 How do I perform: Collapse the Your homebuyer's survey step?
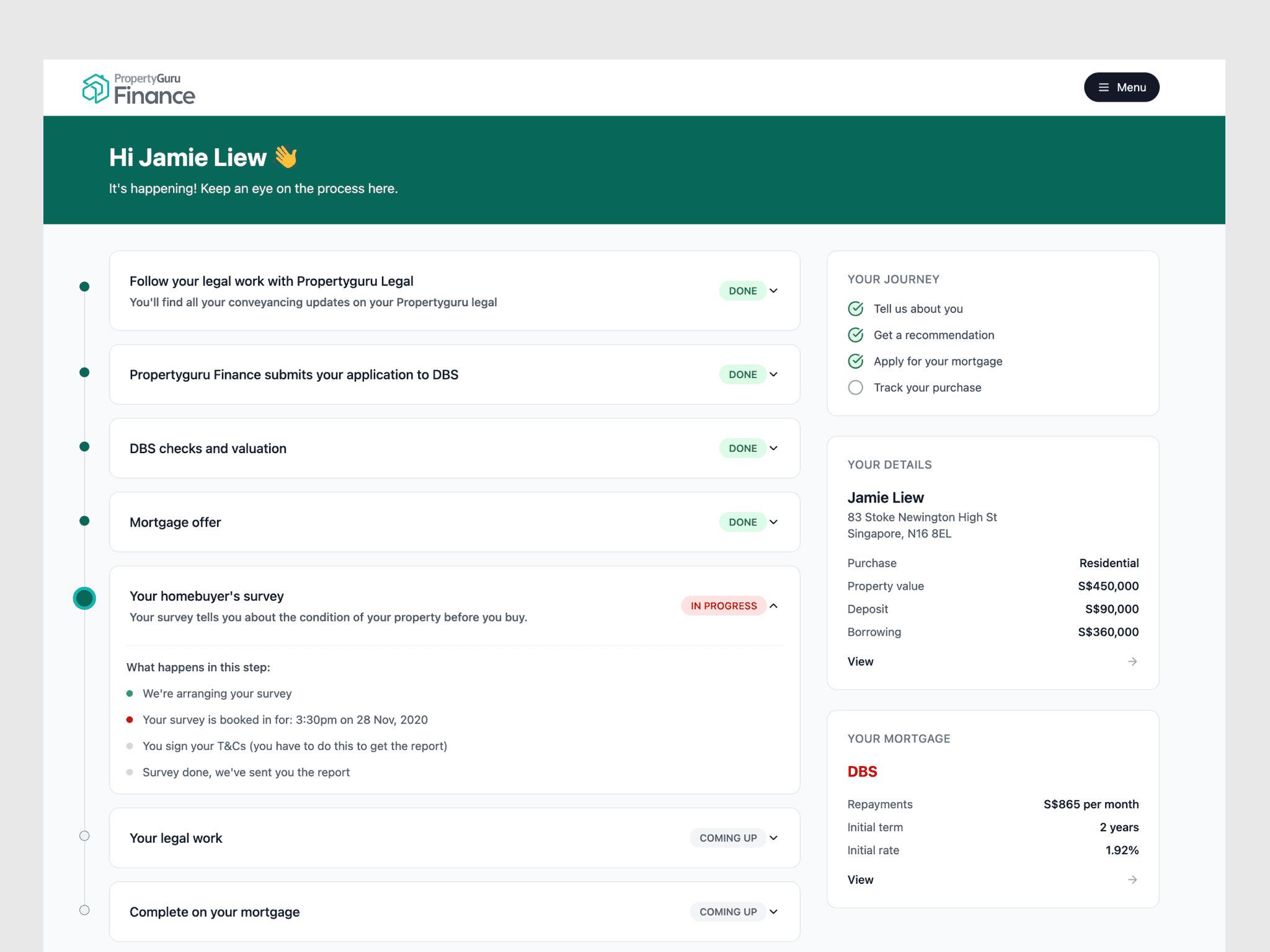point(773,606)
